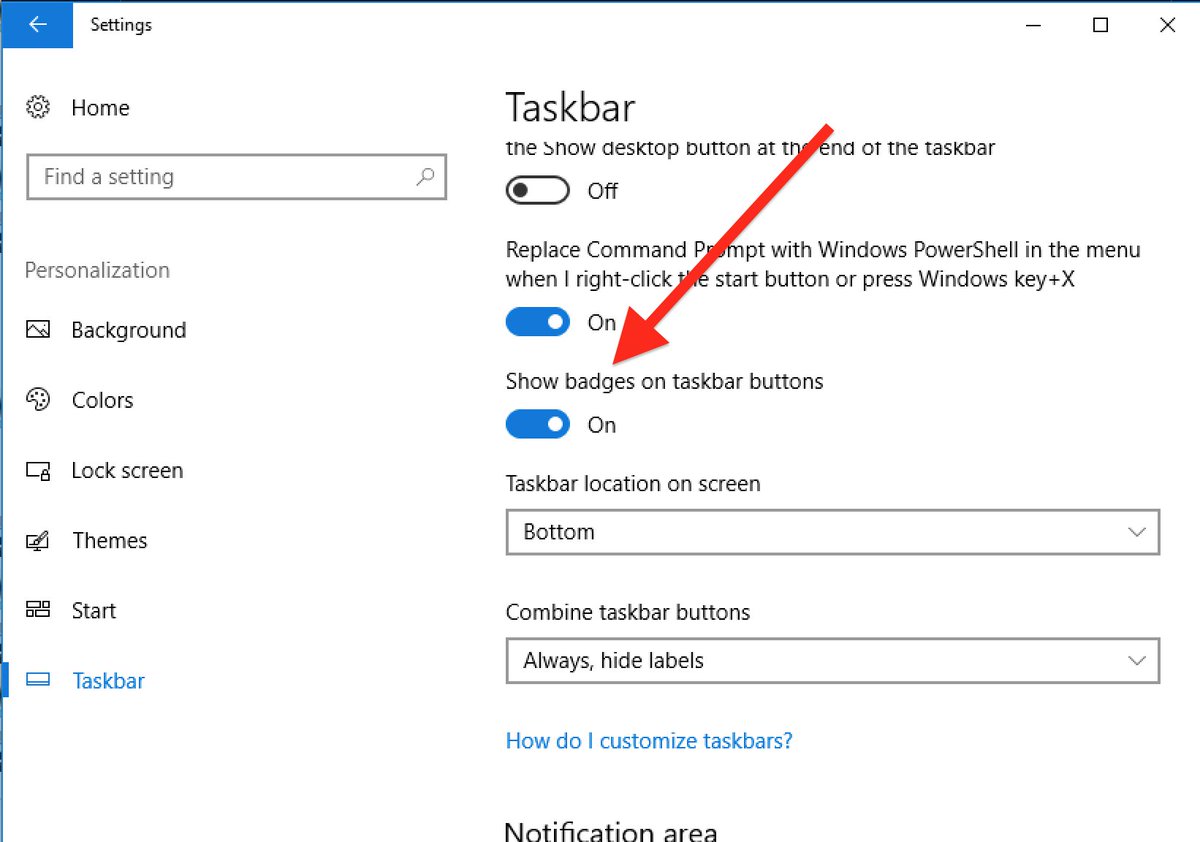This screenshot has height=842, width=1200.
Task: Select the Colors palette icon
Action: pyautogui.click(x=37, y=400)
